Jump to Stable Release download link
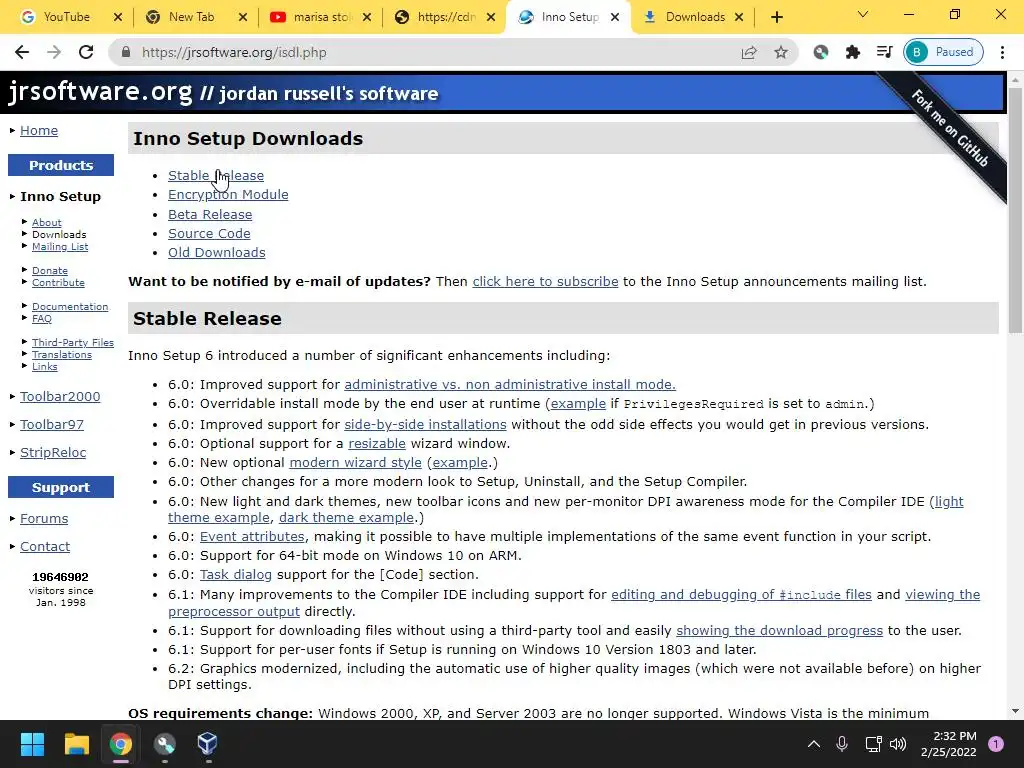Screen dimensions: 1024x768 (216, 176)
